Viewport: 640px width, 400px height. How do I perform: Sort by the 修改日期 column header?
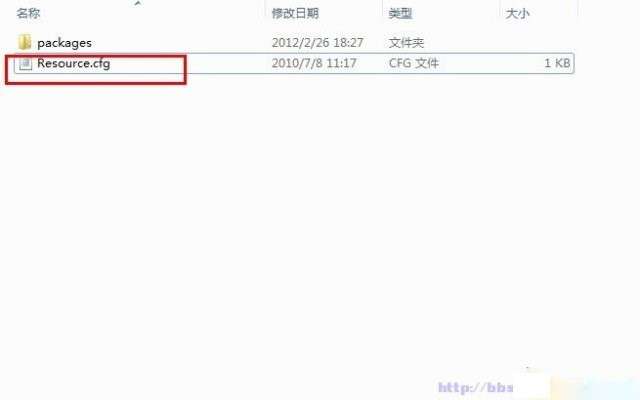295,13
